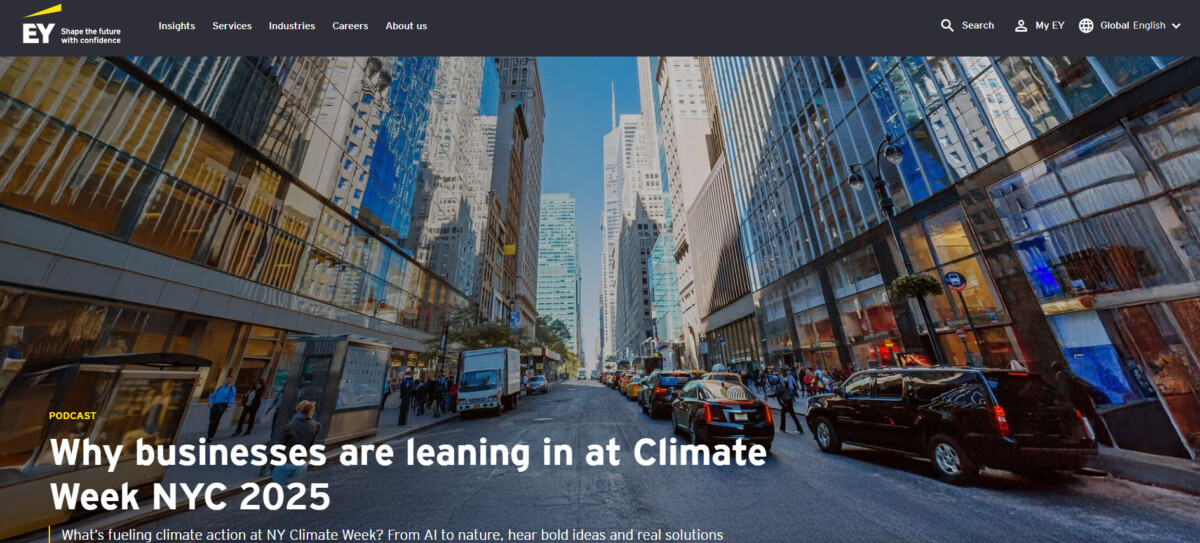Expand the Global English chevron arrow
The width and height of the screenshot is (1200, 543).
pos(1176,26)
